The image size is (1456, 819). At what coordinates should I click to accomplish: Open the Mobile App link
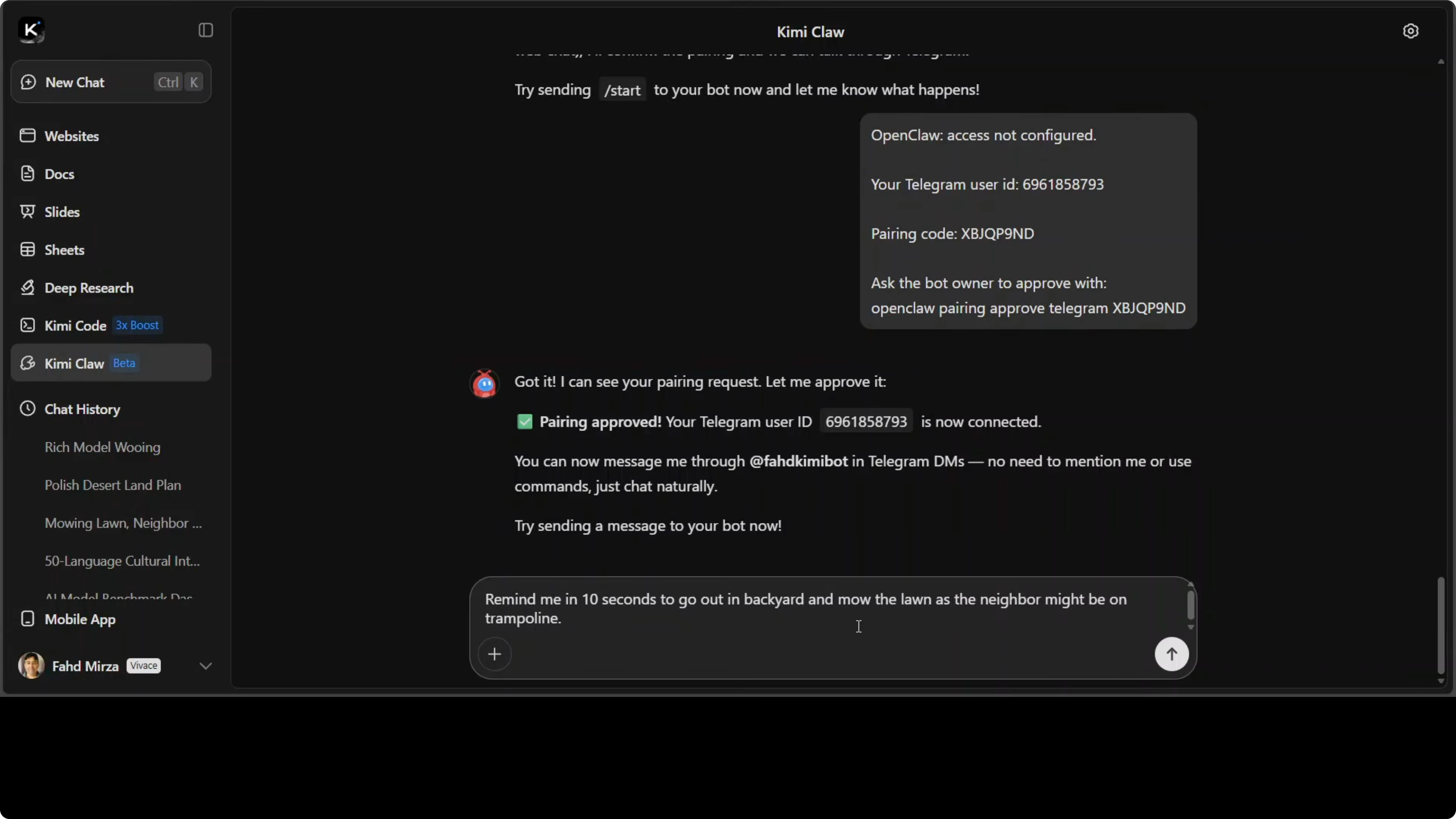(80, 619)
